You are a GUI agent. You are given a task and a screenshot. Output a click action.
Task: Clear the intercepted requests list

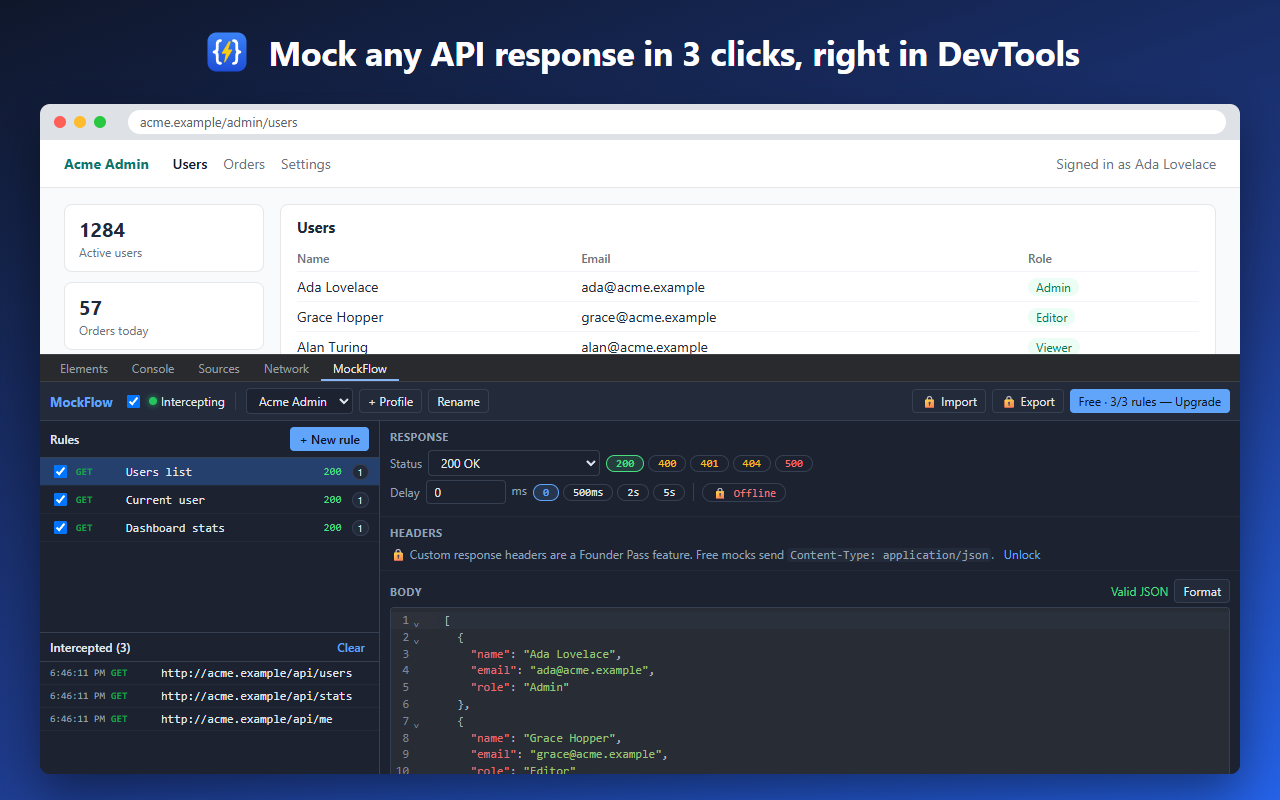click(x=351, y=647)
